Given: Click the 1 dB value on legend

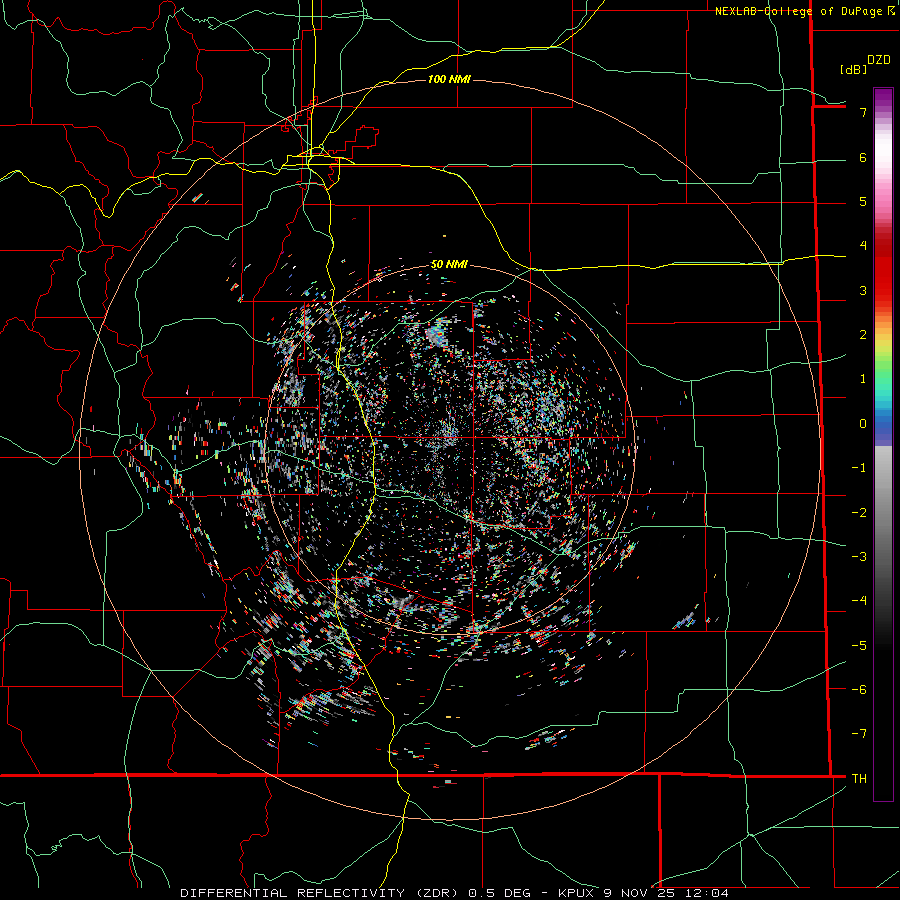Looking at the screenshot, I should tap(863, 379).
